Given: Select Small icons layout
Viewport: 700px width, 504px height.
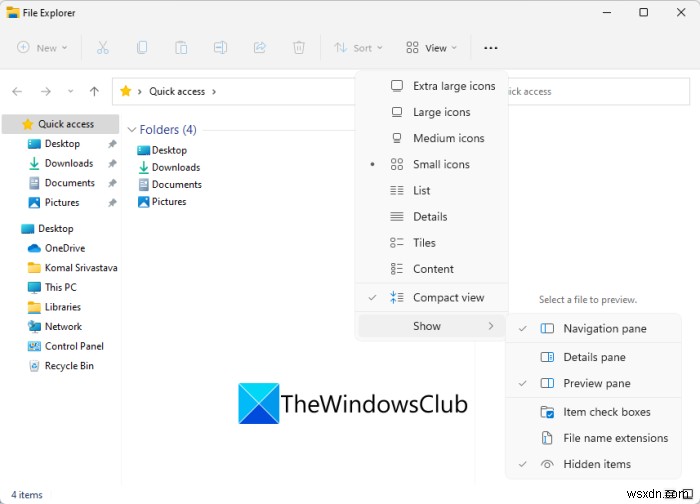Looking at the screenshot, I should coord(432,165).
